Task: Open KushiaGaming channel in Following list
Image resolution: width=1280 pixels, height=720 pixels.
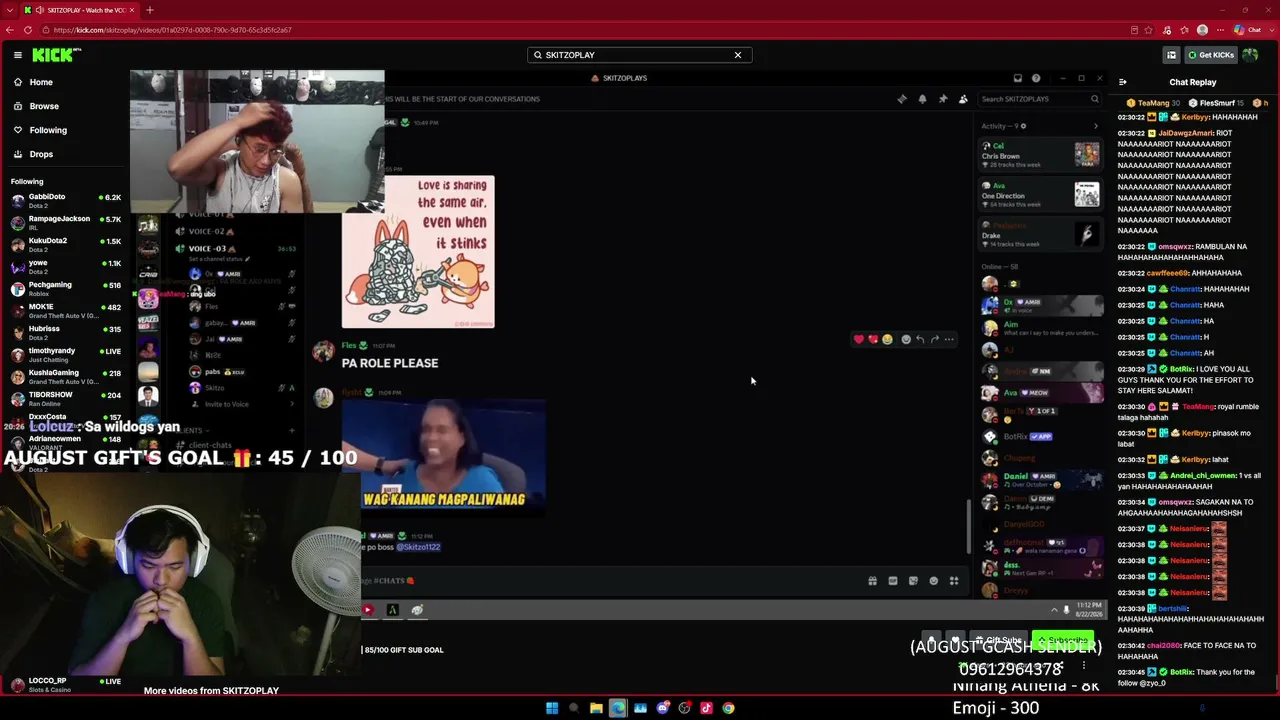Action: (x=65, y=376)
